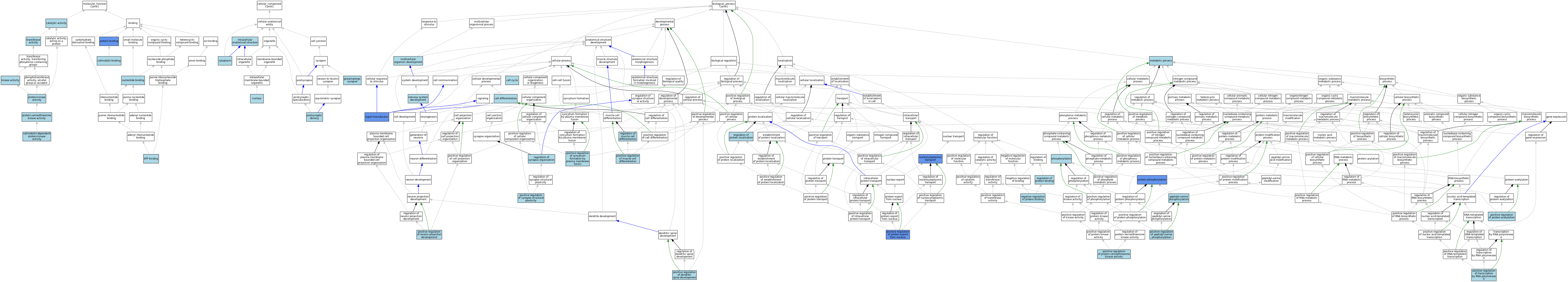Select 'intracellular anatomical structure' node
The width and height of the screenshot is (1568, 282).
(x=245, y=41)
